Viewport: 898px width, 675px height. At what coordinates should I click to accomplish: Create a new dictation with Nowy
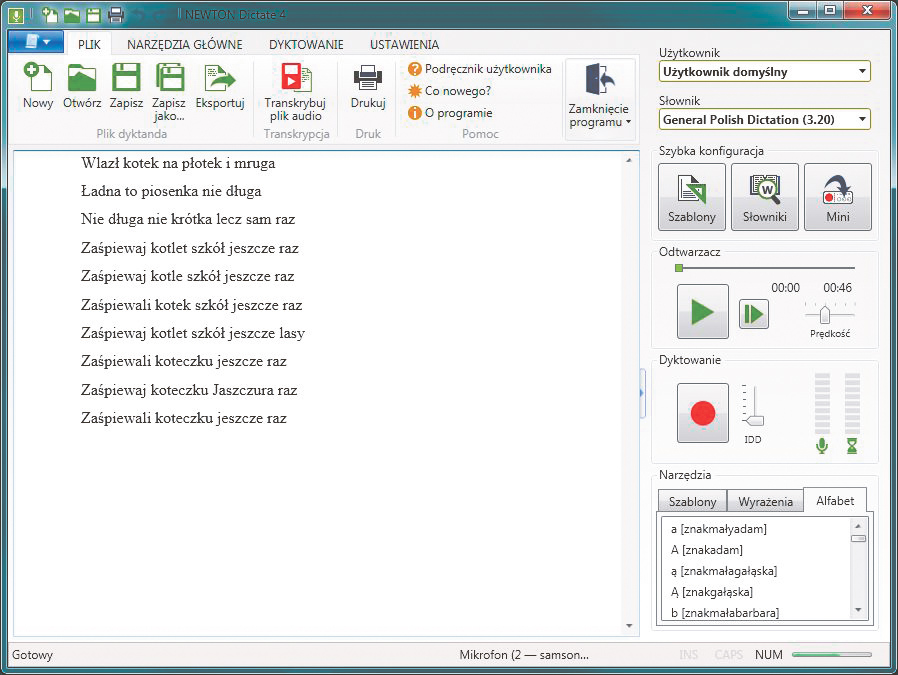[36, 90]
